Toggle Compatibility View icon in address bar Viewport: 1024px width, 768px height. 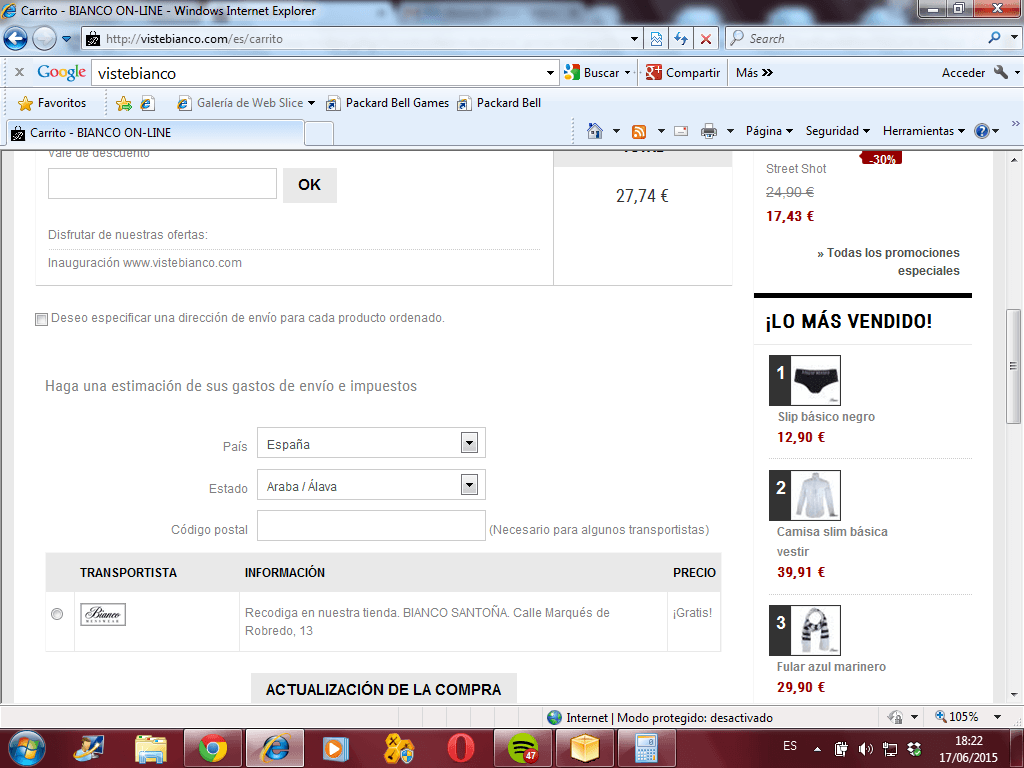point(656,39)
